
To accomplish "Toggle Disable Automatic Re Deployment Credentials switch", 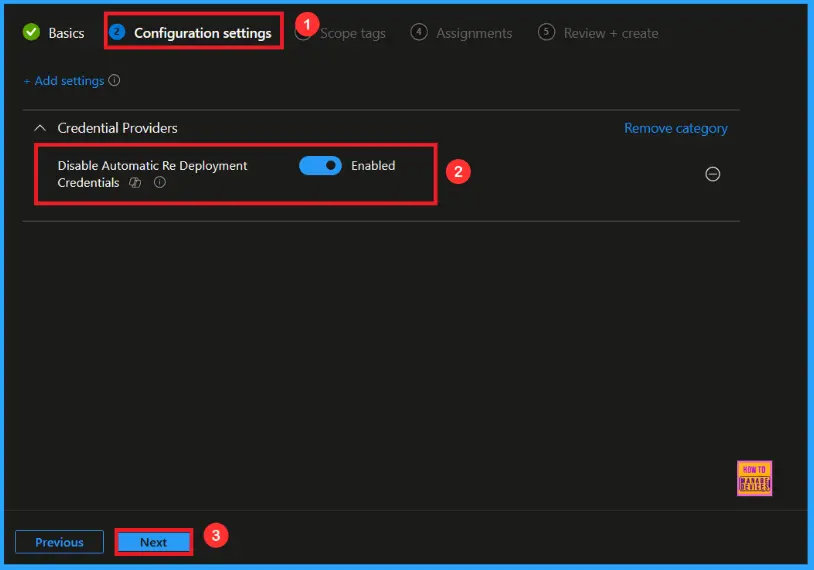I will click(x=320, y=166).
